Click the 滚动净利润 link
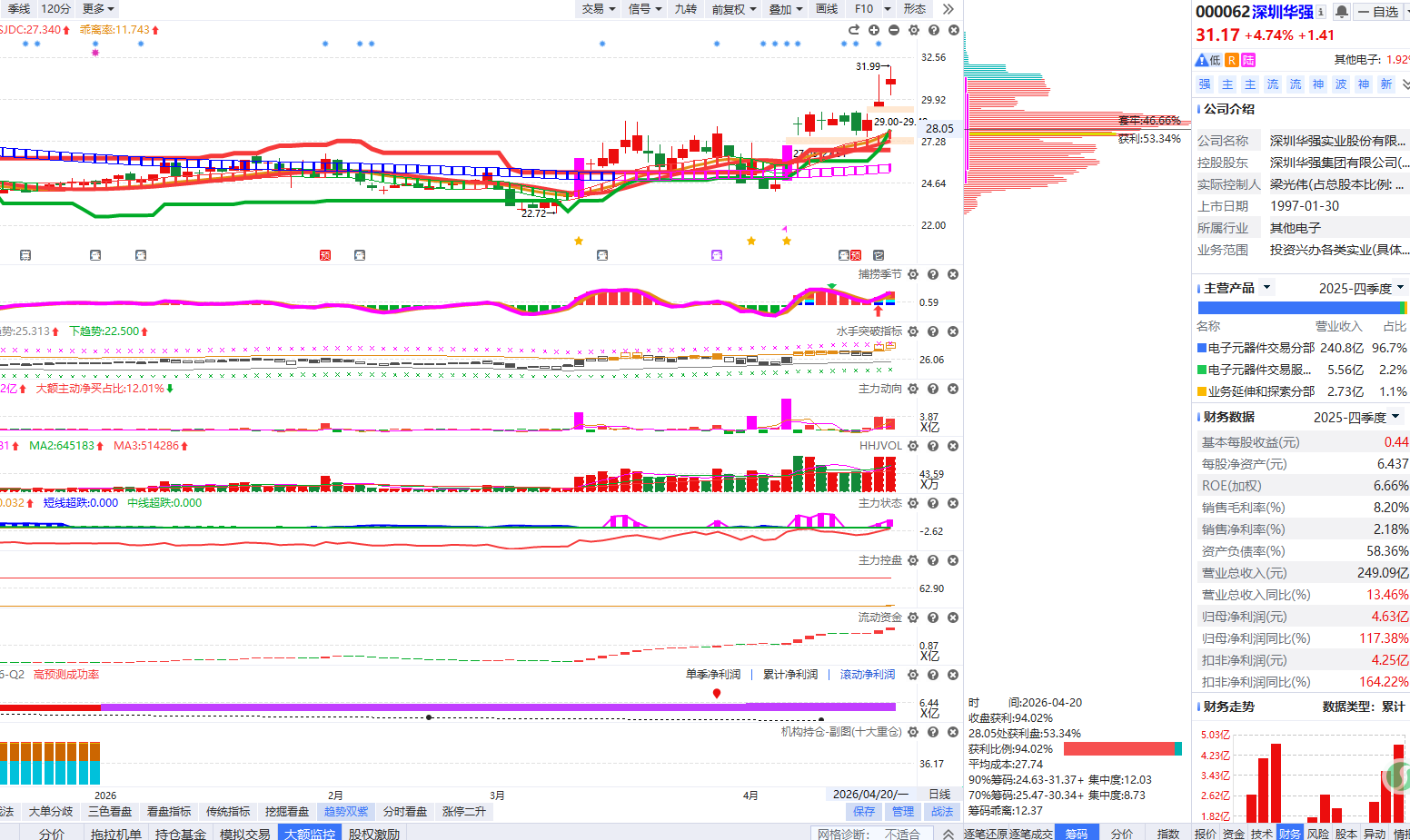Image resolution: width=1410 pixels, height=840 pixels. pyautogui.click(x=867, y=675)
